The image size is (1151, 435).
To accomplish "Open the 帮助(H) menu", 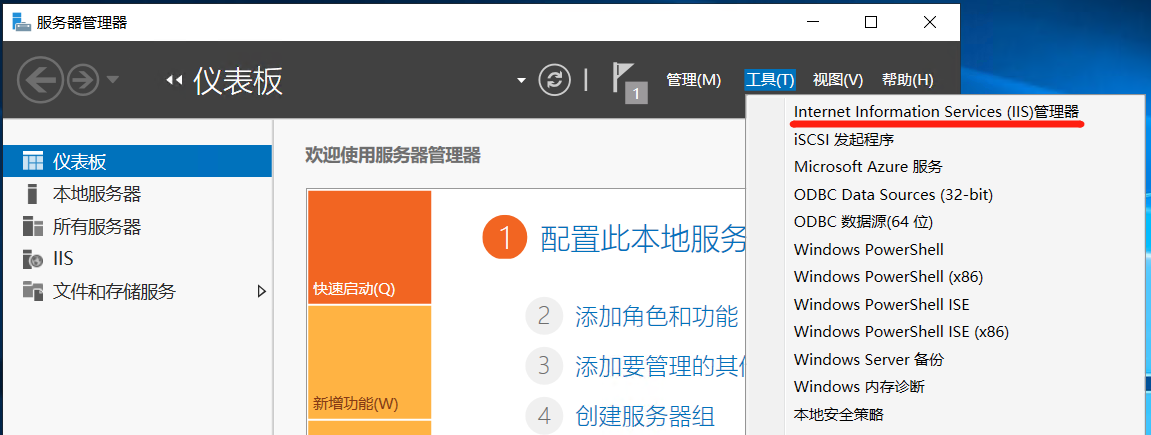I will 907,80.
